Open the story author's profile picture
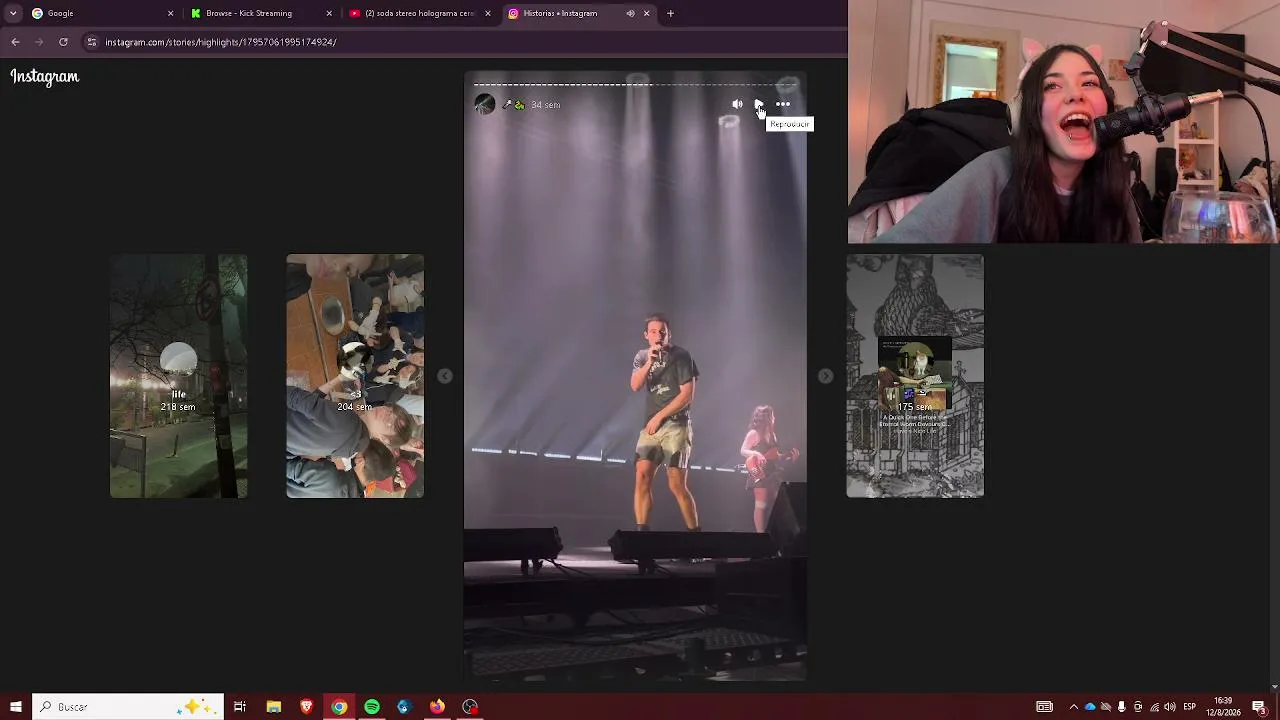This screenshot has height=720, width=1280. click(x=485, y=104)
